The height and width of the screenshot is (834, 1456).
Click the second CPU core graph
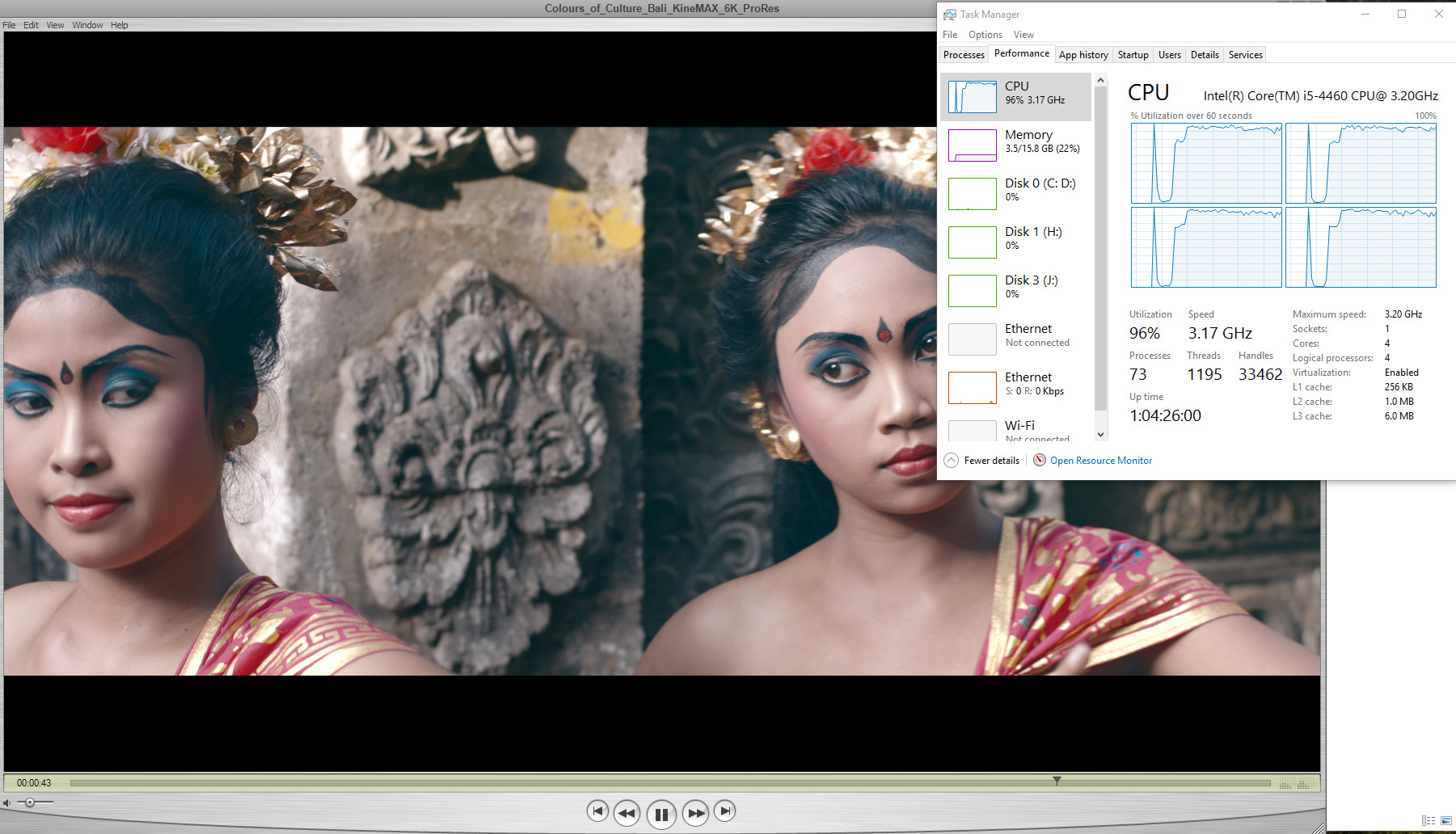1361,163
